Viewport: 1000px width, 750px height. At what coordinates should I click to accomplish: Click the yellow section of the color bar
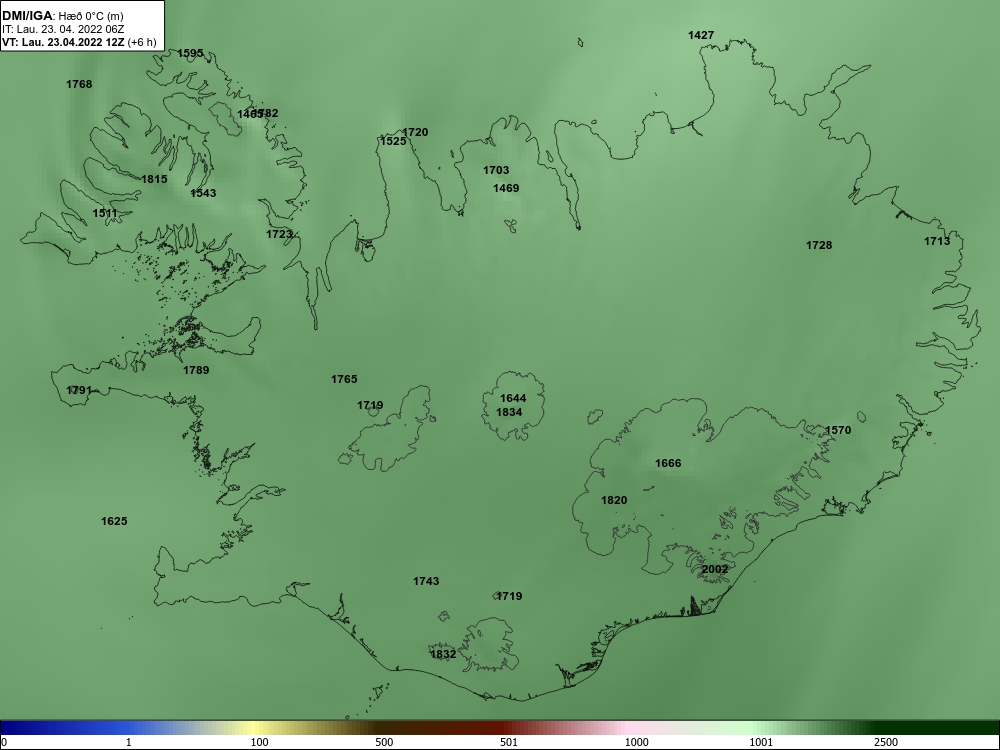tap(255, 728)
